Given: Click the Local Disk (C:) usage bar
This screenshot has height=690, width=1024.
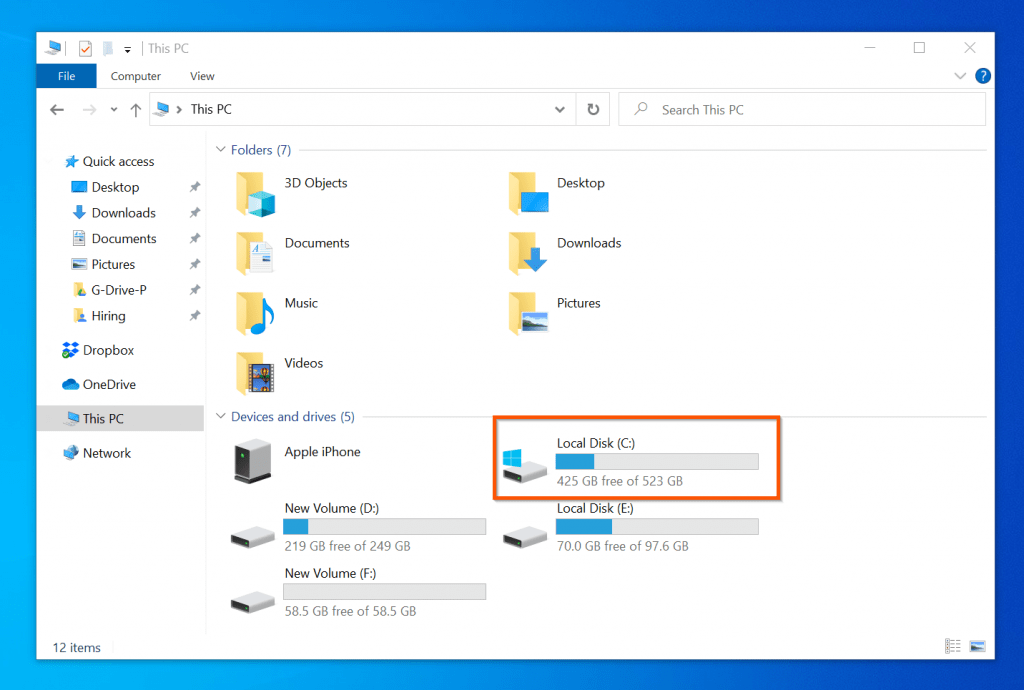Looking at the screenshot, I should pyautogui.click(x=657, y=462).
